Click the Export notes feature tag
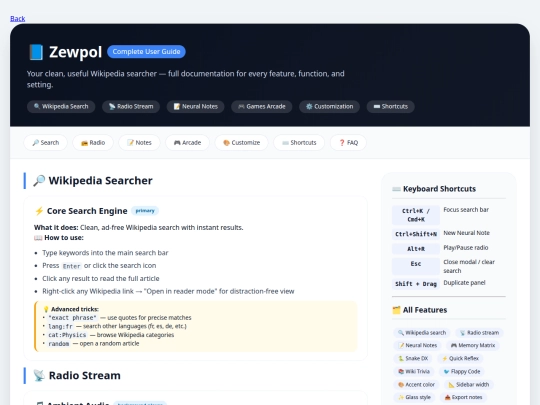540x405 pixels. (463, 397)
